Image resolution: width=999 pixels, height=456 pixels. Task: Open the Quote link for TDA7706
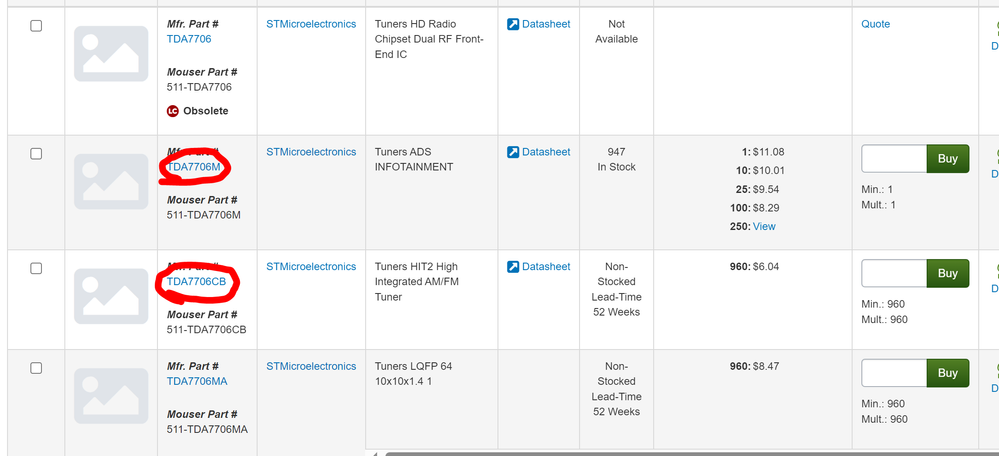[875, 24]
